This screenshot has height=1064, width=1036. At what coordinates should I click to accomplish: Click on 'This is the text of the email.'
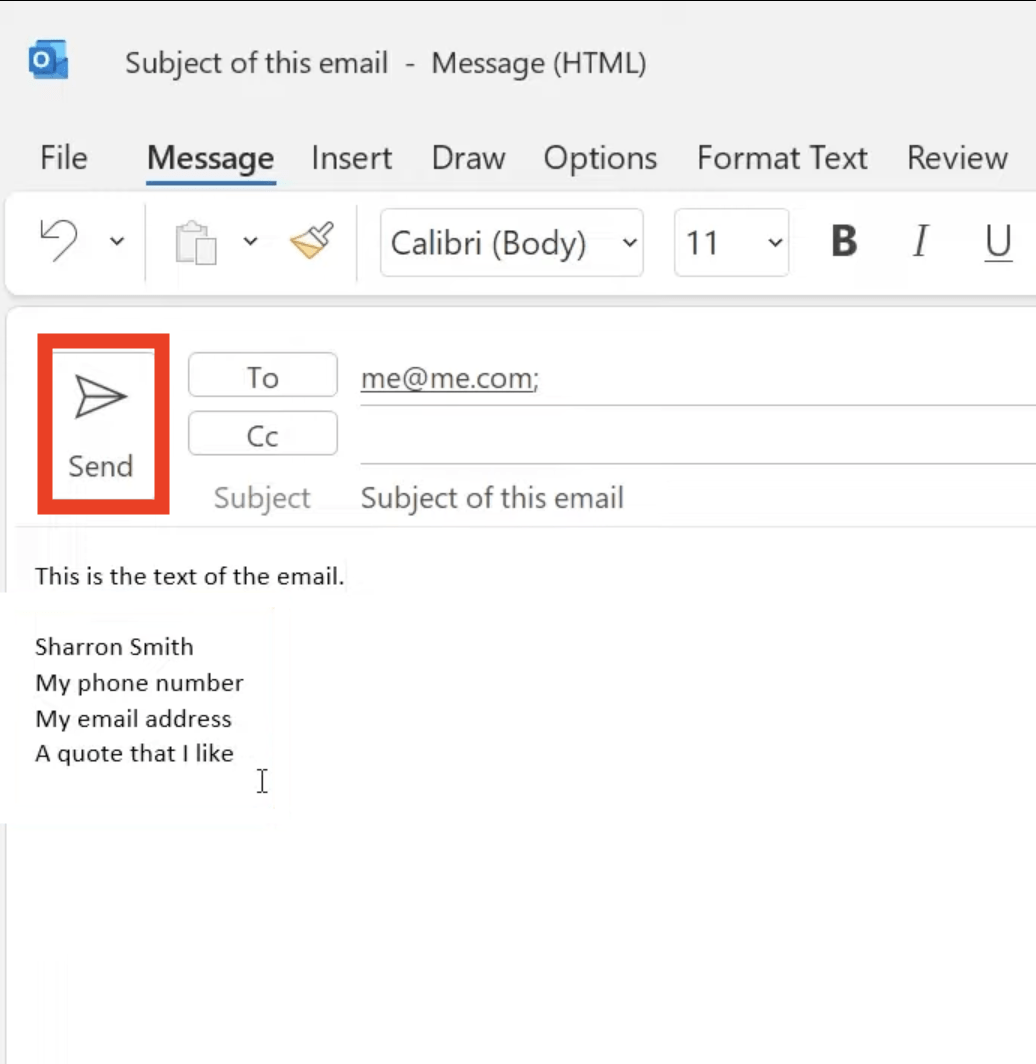pyautogui.click(x=190, y=576)
